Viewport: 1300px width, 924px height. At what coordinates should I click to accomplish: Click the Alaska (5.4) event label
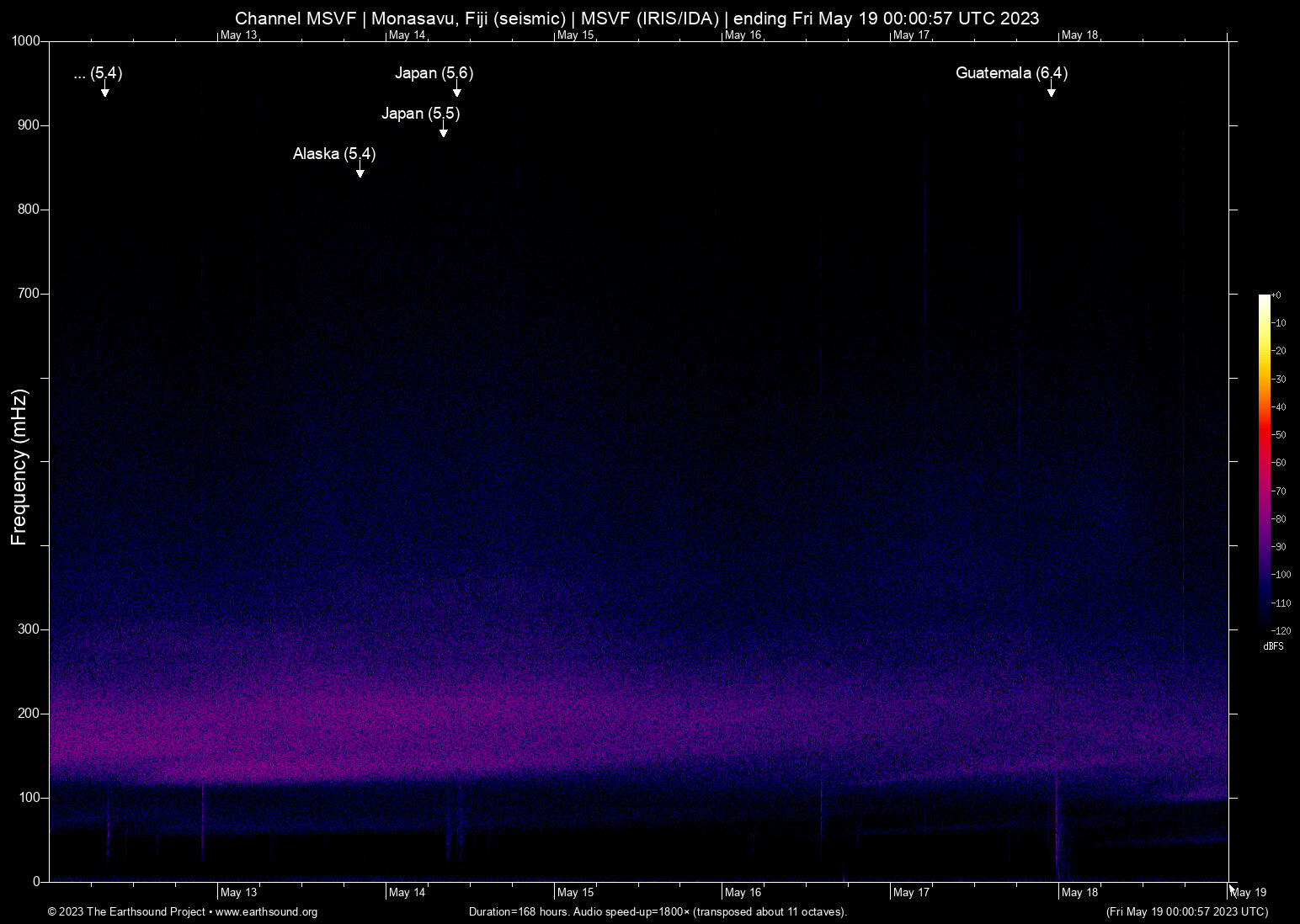click(x=334, y=154)
